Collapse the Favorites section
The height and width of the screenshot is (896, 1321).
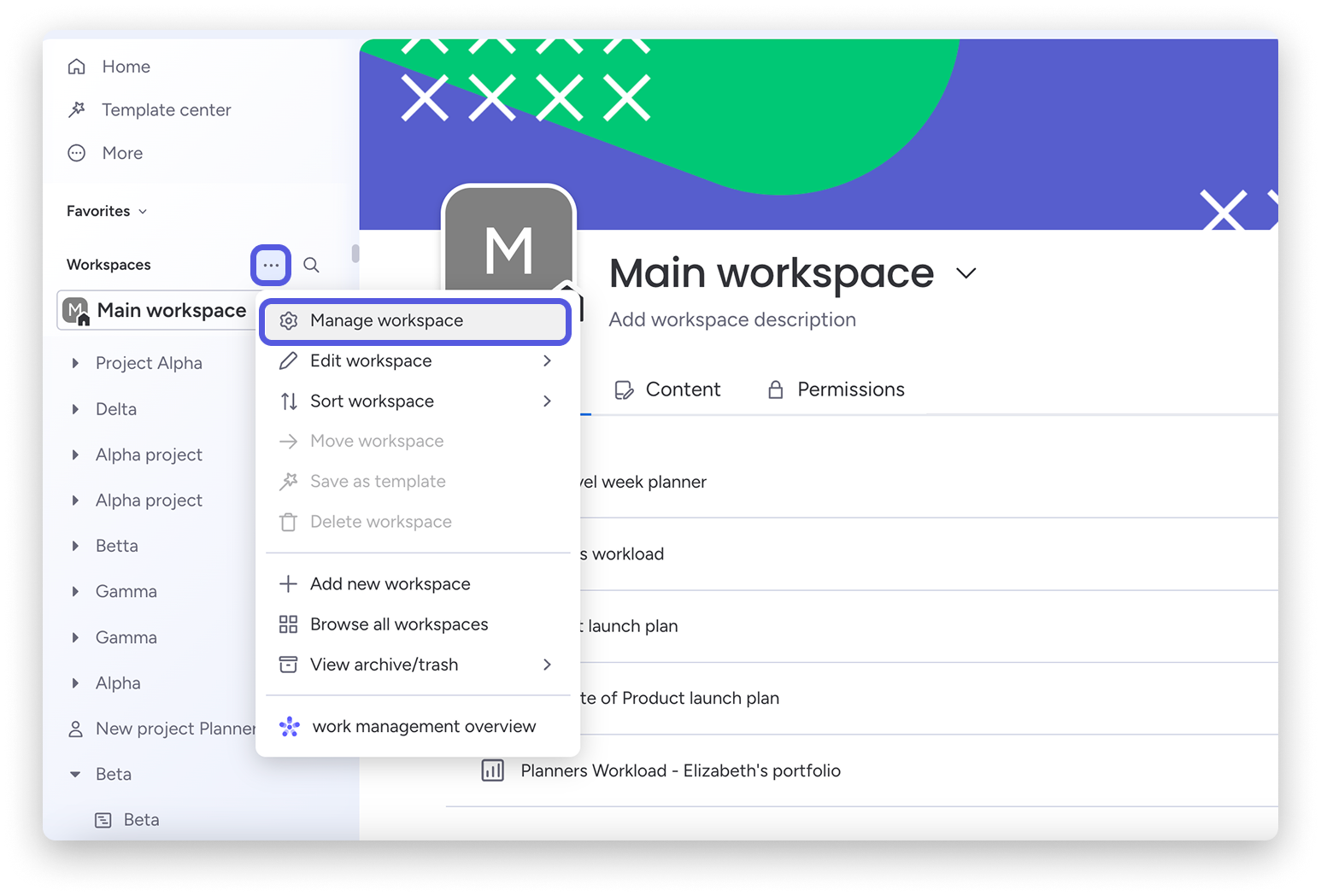(142, 211)
